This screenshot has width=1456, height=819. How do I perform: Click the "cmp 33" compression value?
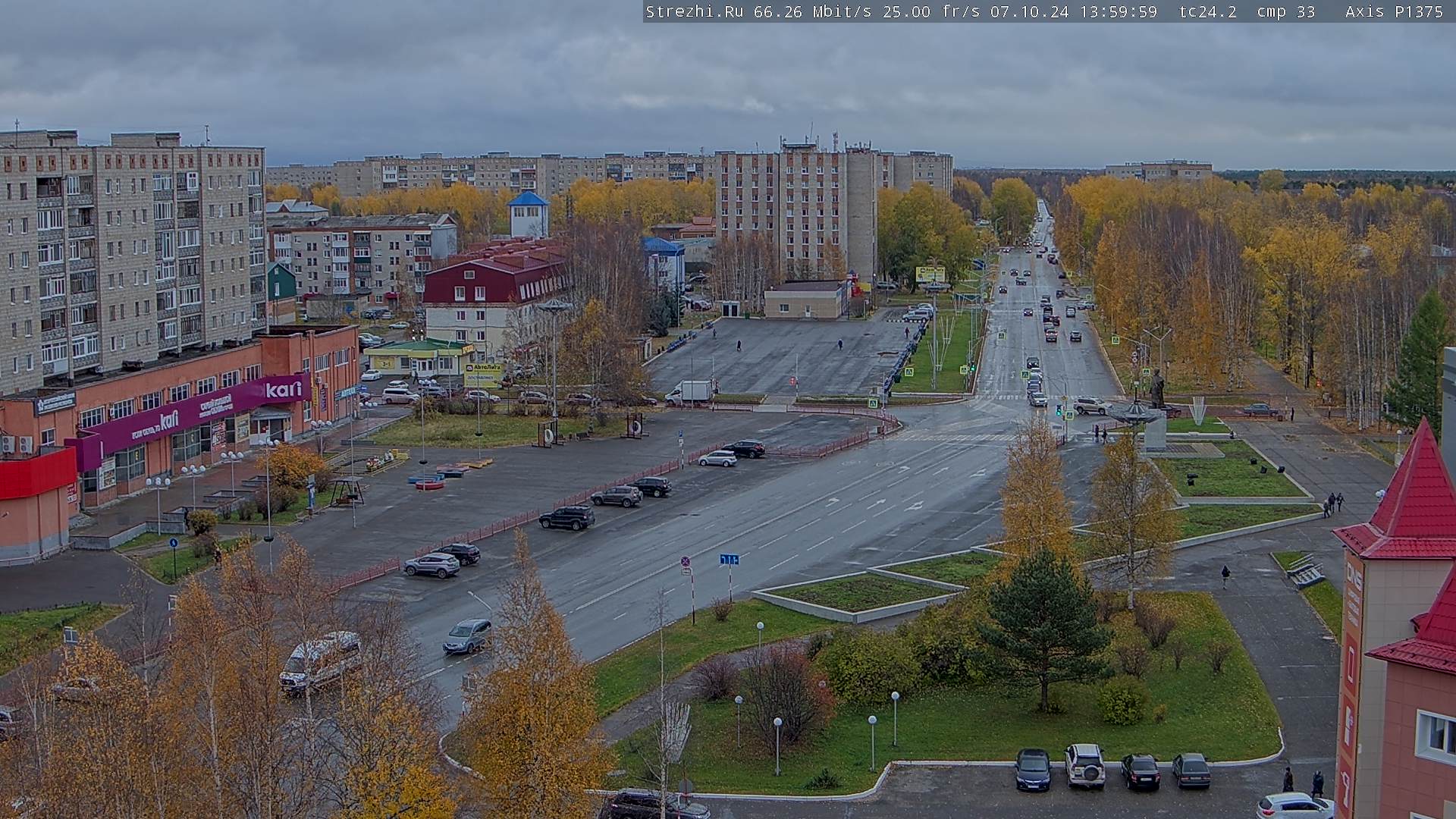click(1286, 11)
